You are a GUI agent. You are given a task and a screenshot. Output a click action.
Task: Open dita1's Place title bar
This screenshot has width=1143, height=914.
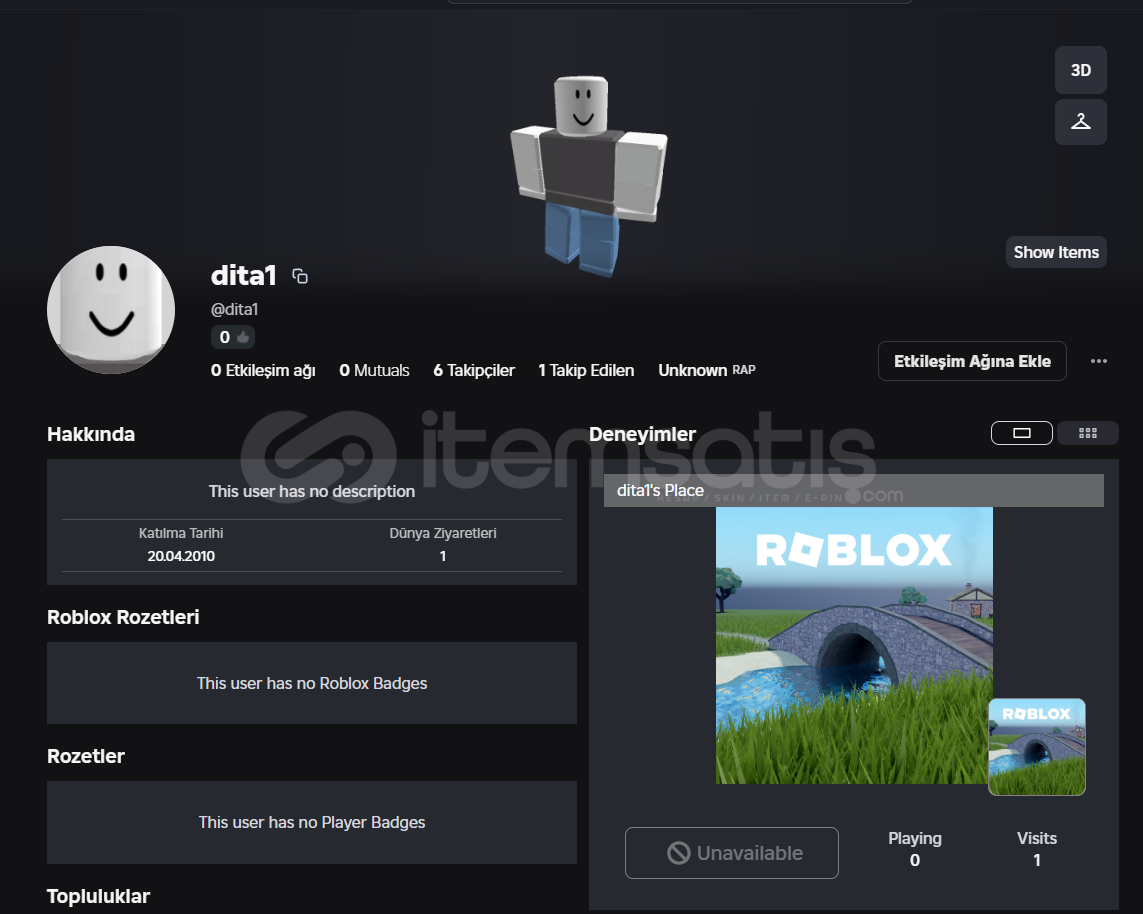pyautogui.click(x=854, y=491)
